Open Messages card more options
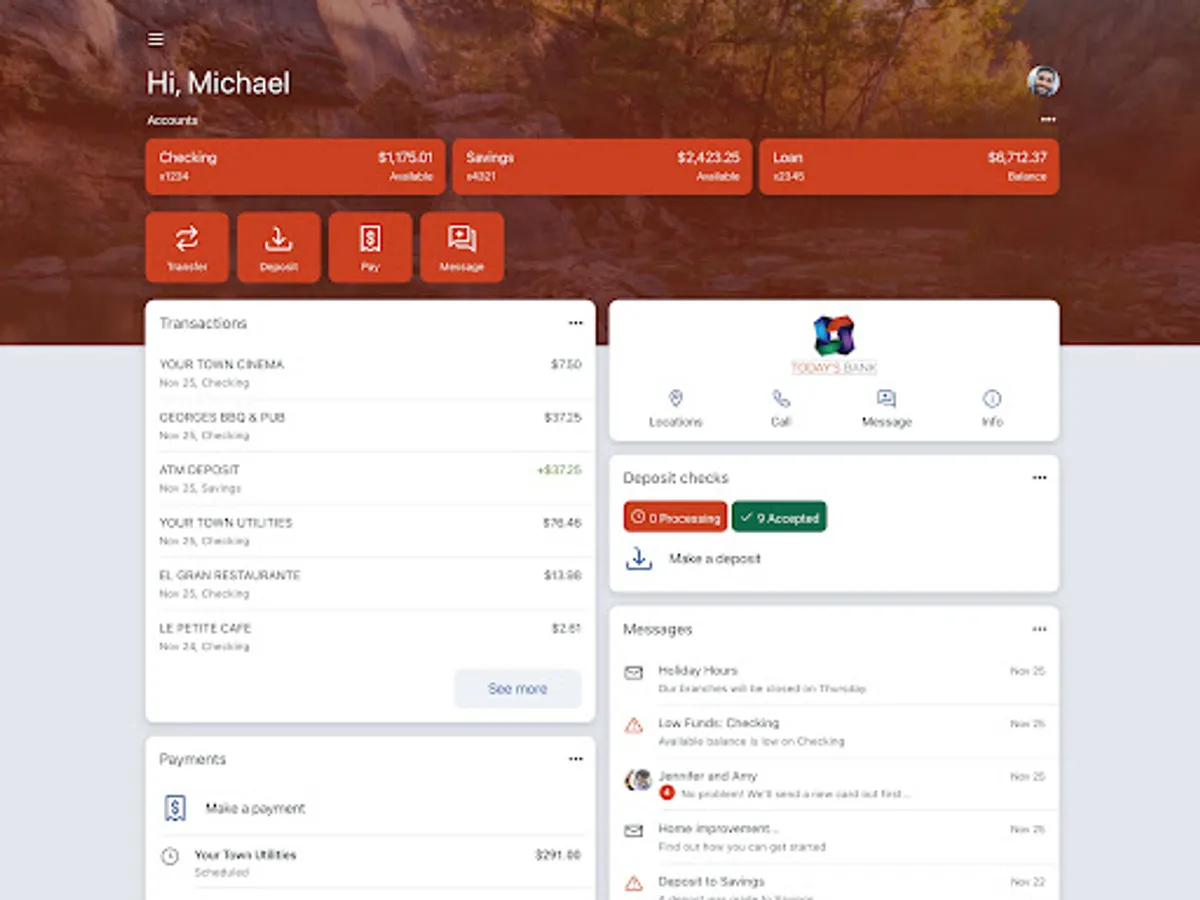 (1040, 629)
